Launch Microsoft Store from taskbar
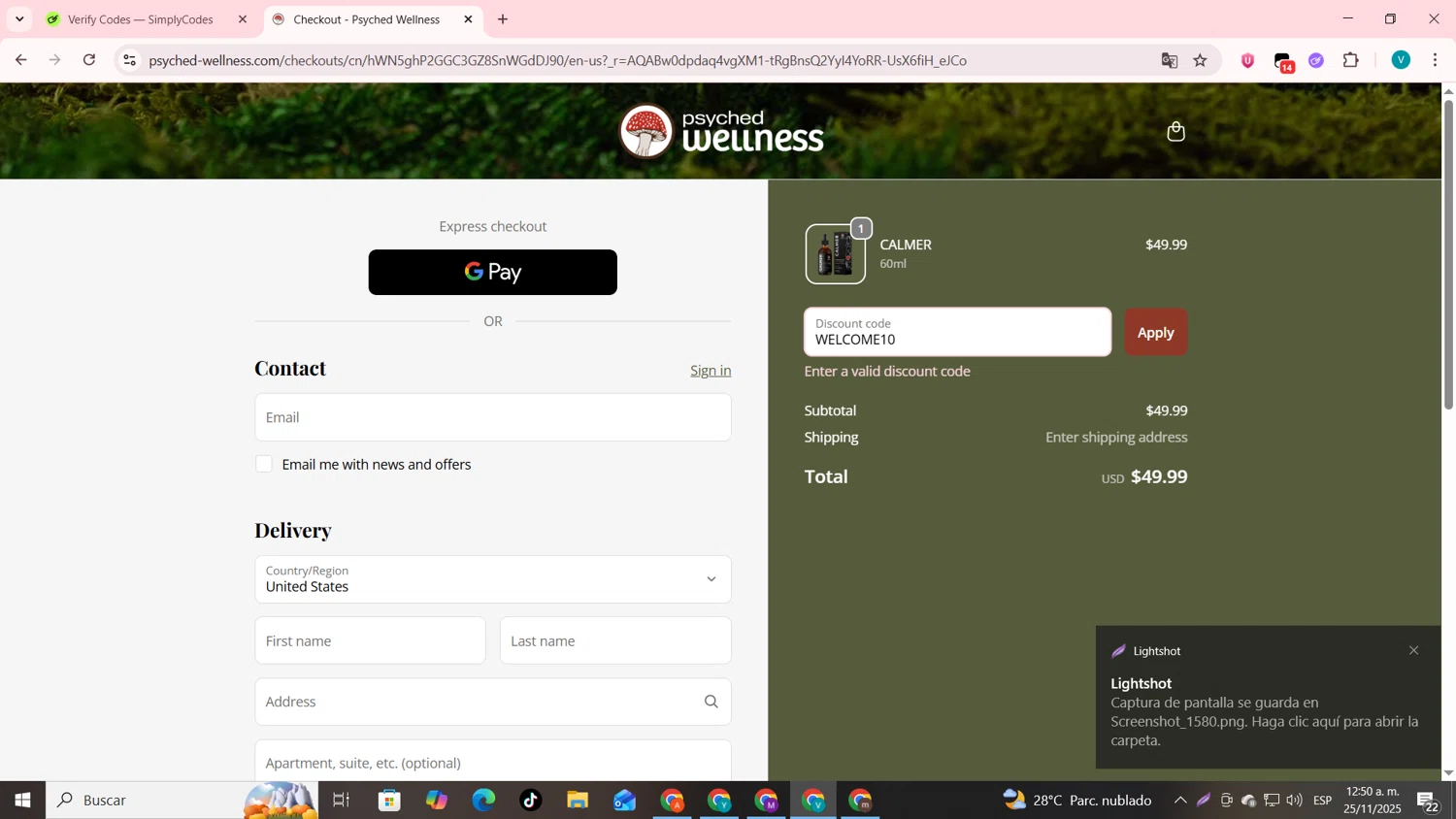Screen dimensions: 1456x819 point(390,801)
